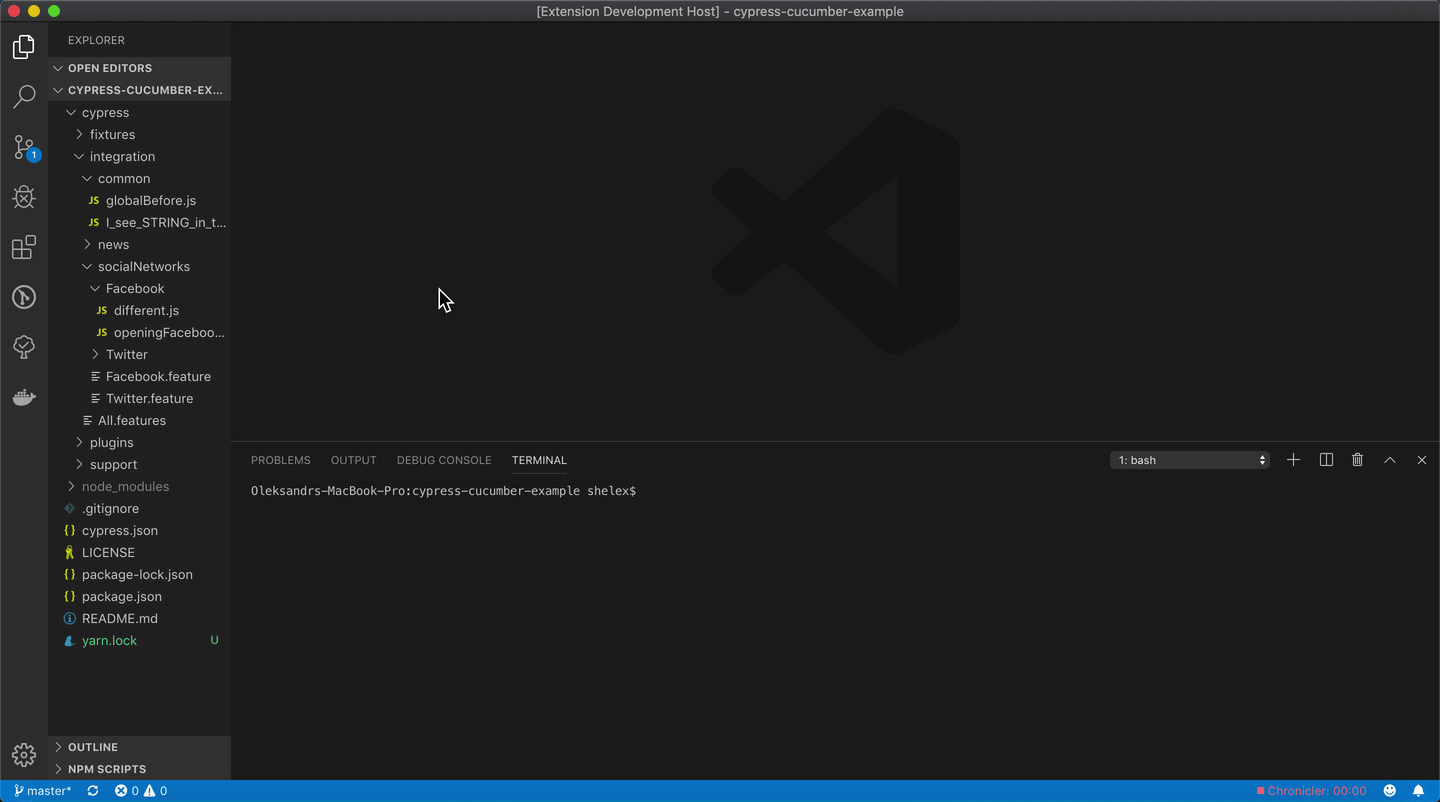Viewport: 1440px width, 802px height.
Task: Open the Explorer view in activity bar
Action: (24, 47)
